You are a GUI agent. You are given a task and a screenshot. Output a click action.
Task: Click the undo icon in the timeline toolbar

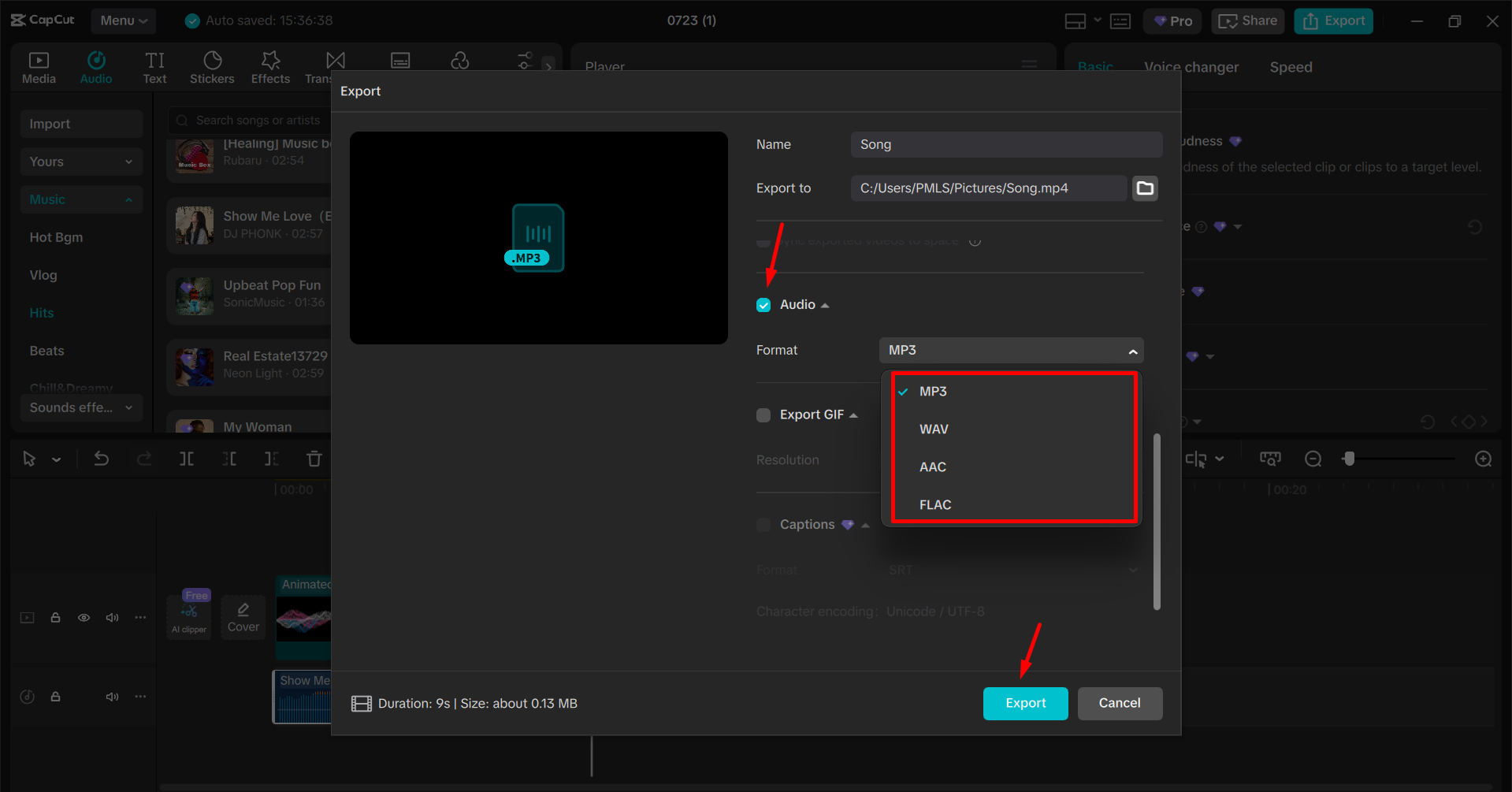pos(102,458)
